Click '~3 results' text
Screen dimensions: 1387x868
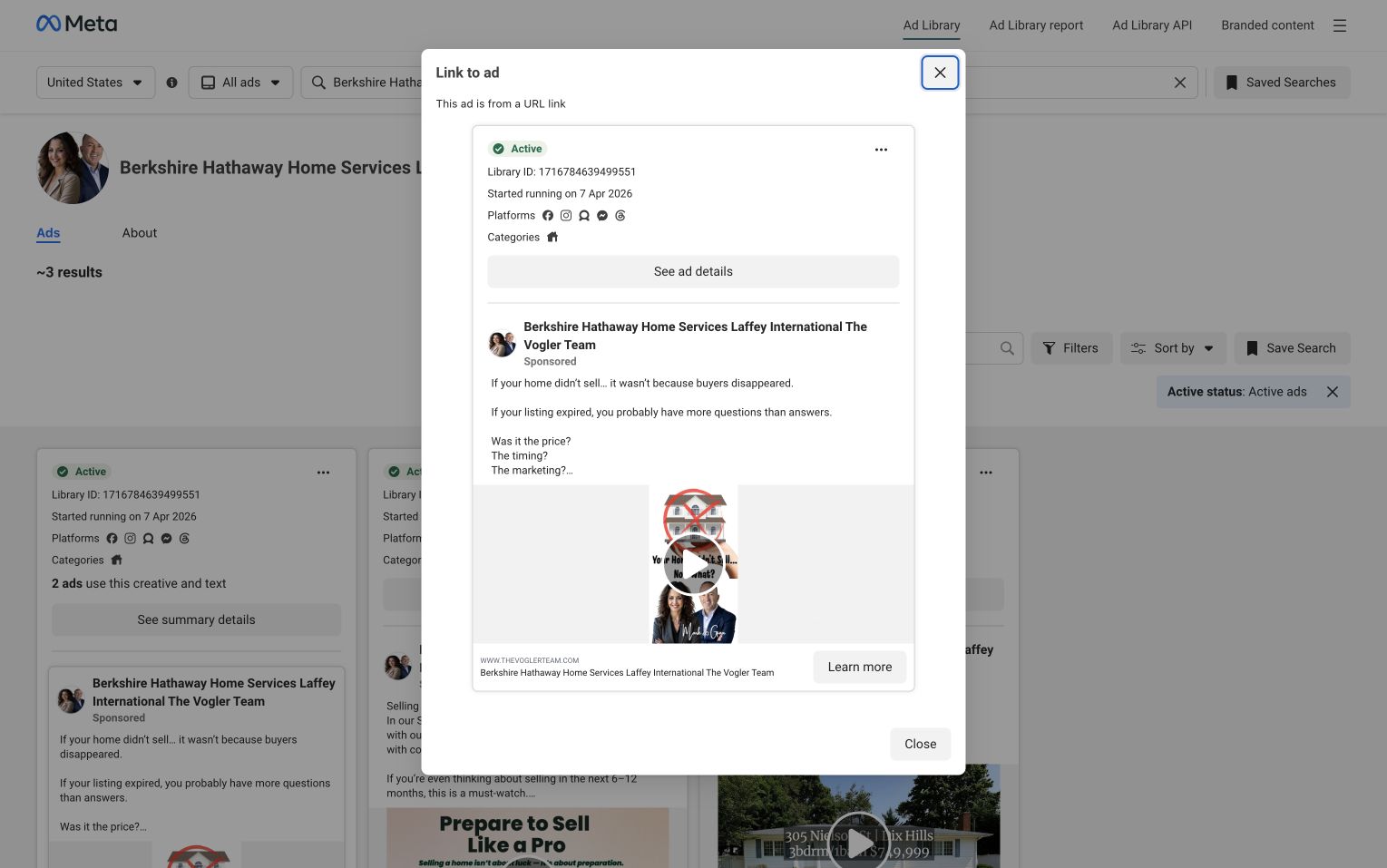69,272
